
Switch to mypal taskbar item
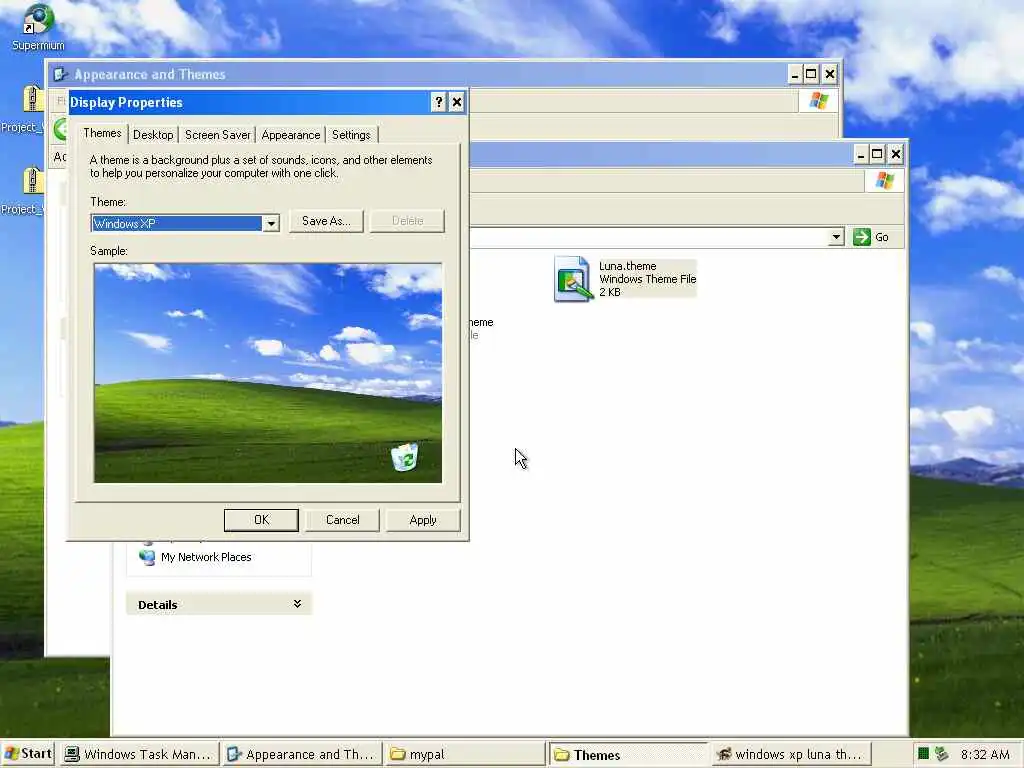[464, 754]
